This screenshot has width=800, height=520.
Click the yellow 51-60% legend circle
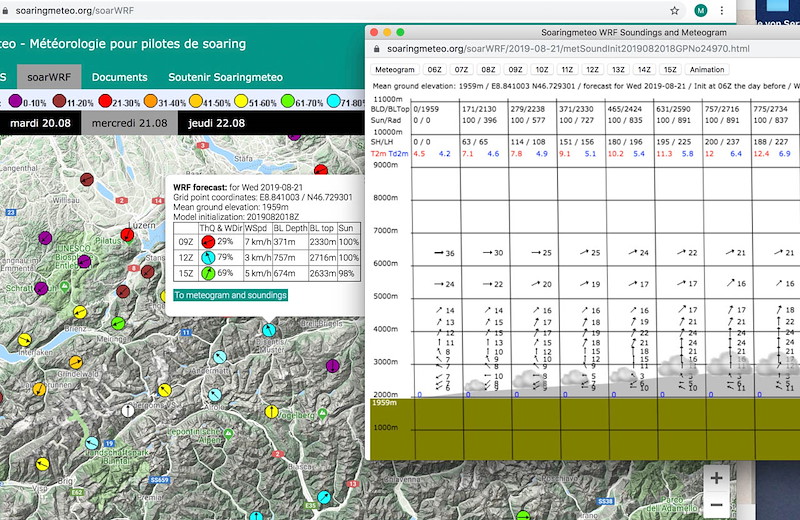click(241, 101)
